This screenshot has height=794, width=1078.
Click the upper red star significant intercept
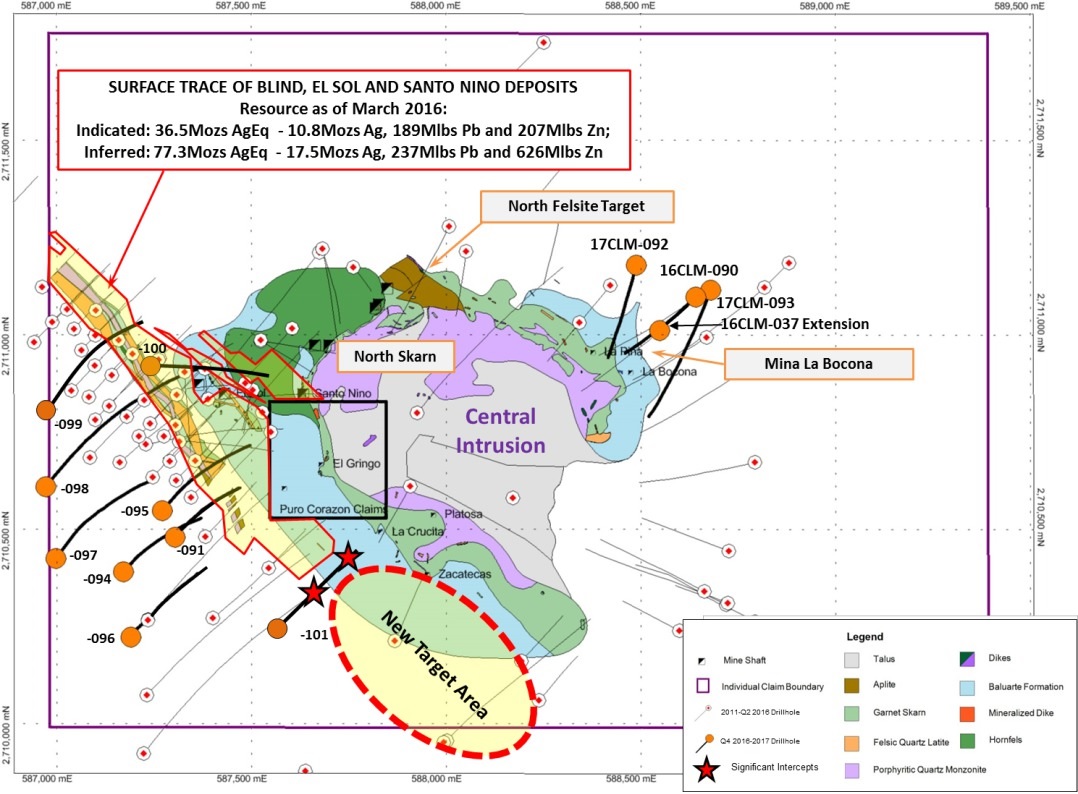point(349,556)
